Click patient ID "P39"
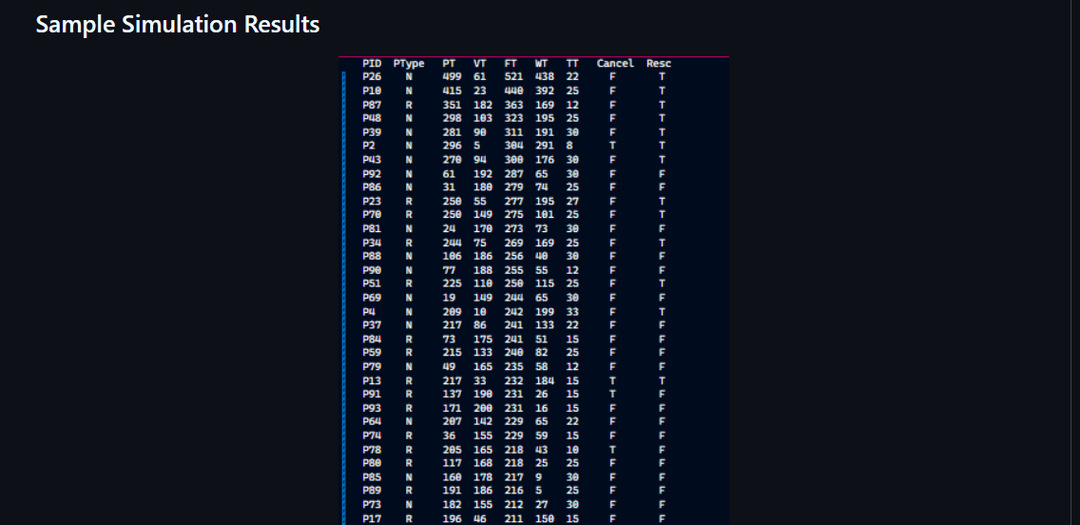Viewport: 1080px width, 525px height. (x=372, y=132)
